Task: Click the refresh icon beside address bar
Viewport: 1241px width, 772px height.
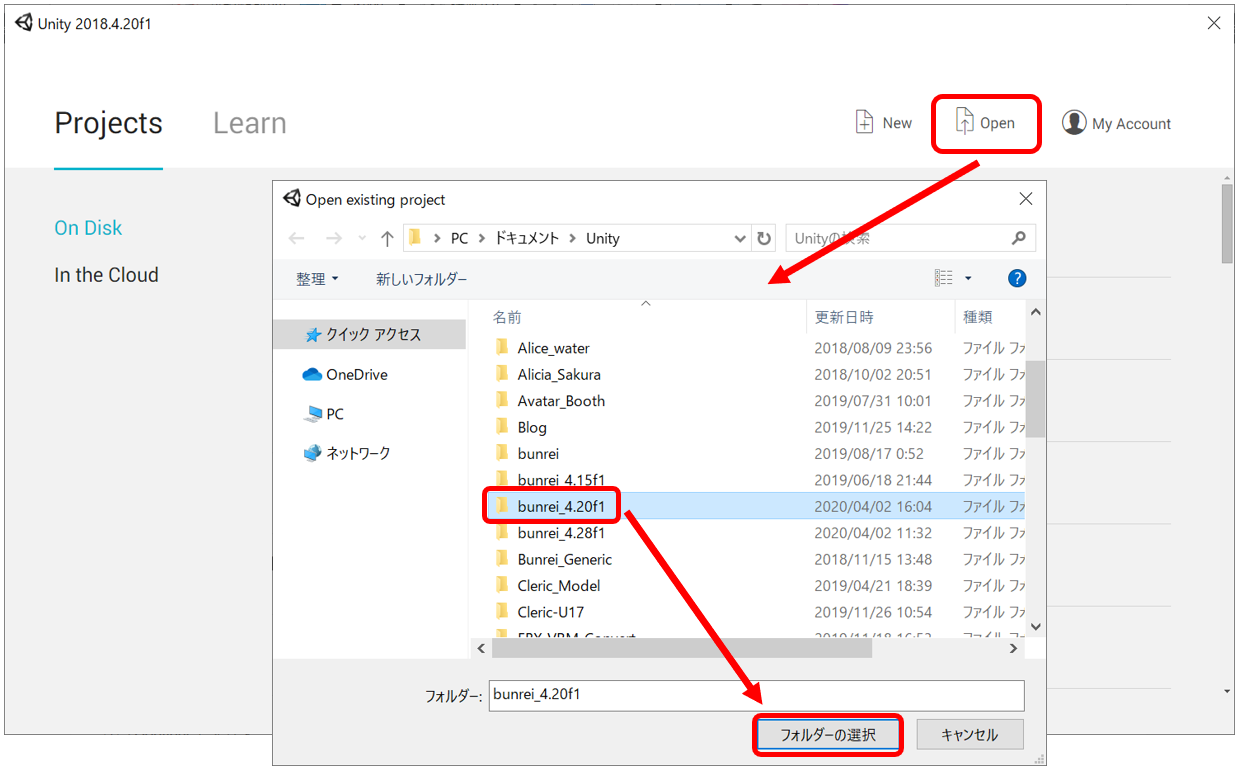Action: click(765, 238)
